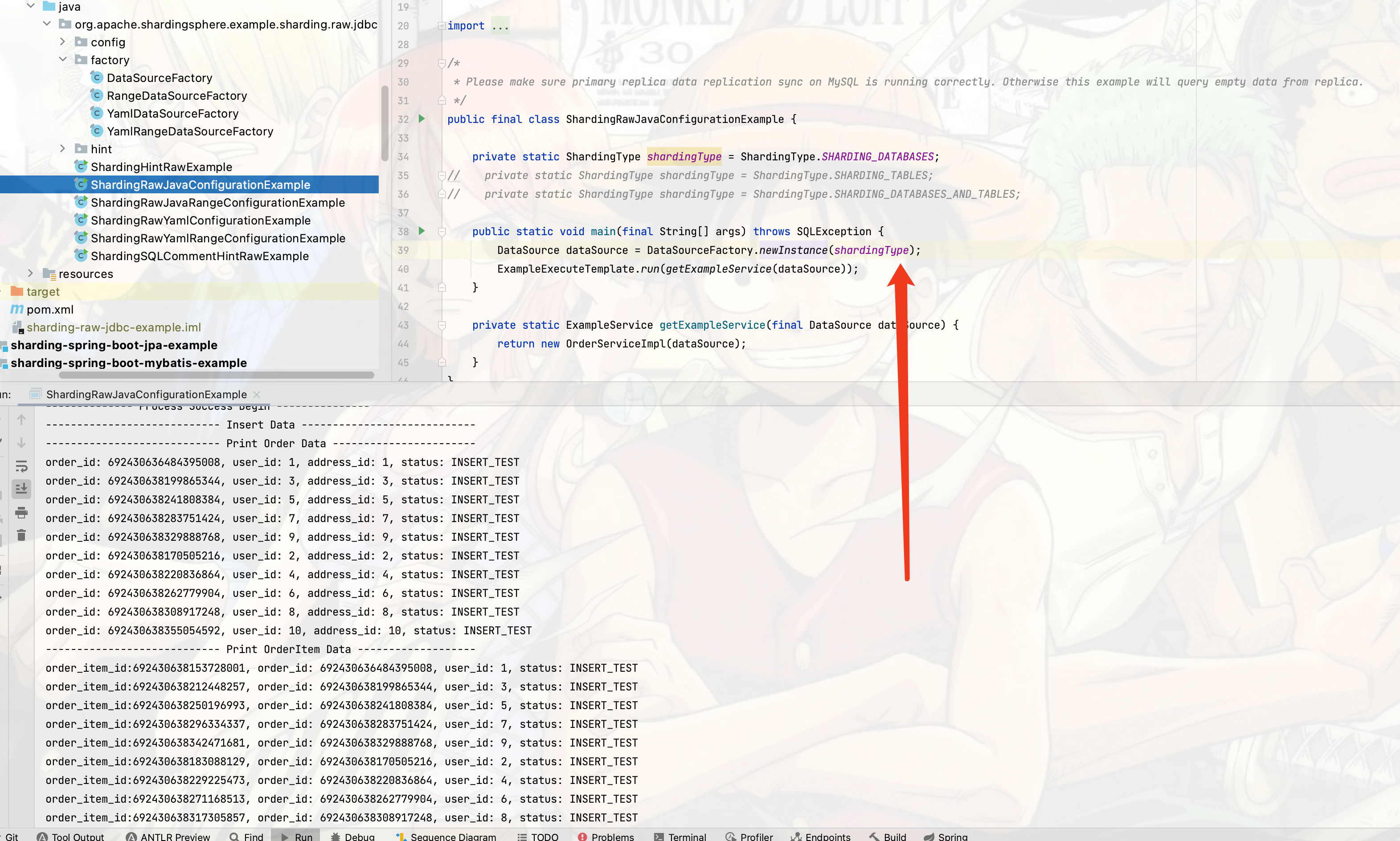
Task: Open the Find tool window
Action: [x=246, y=836]
